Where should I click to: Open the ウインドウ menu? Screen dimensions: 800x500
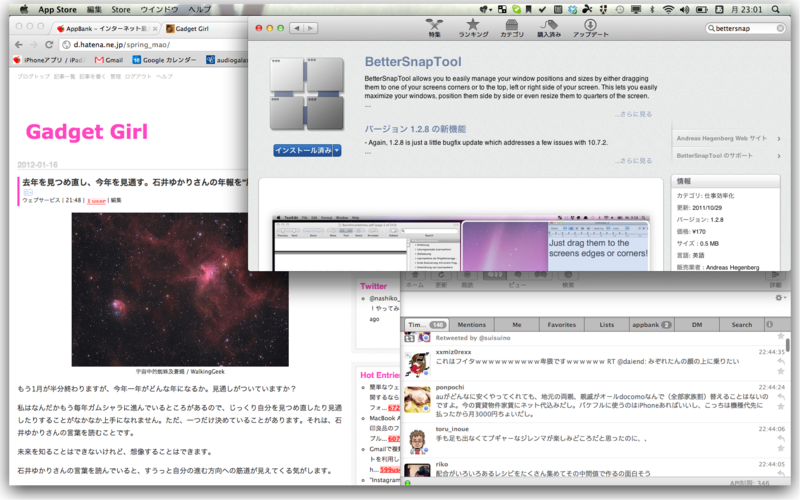tap(159, 9)
